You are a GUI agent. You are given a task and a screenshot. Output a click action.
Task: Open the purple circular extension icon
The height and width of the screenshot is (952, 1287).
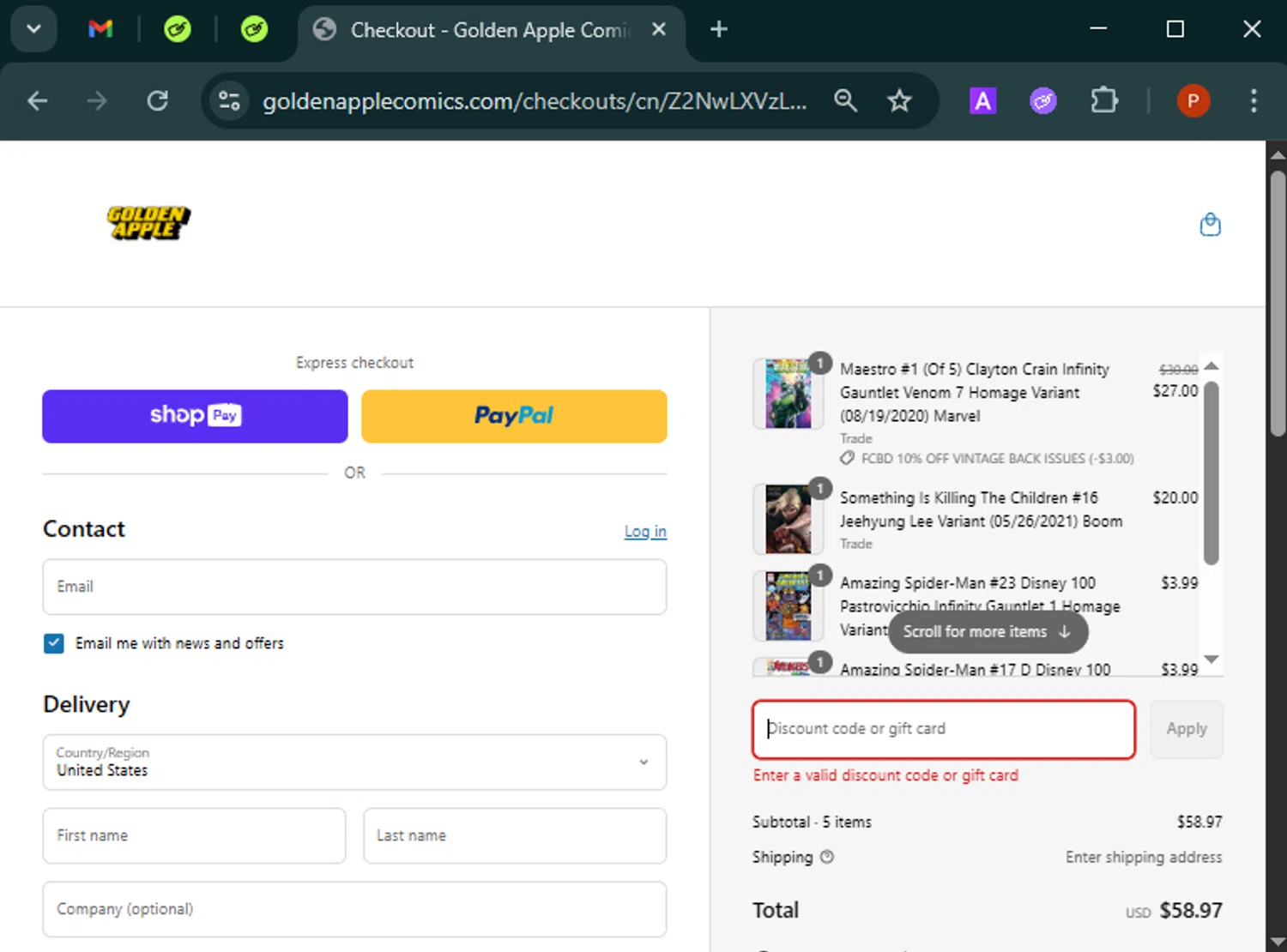[1042, 101]
